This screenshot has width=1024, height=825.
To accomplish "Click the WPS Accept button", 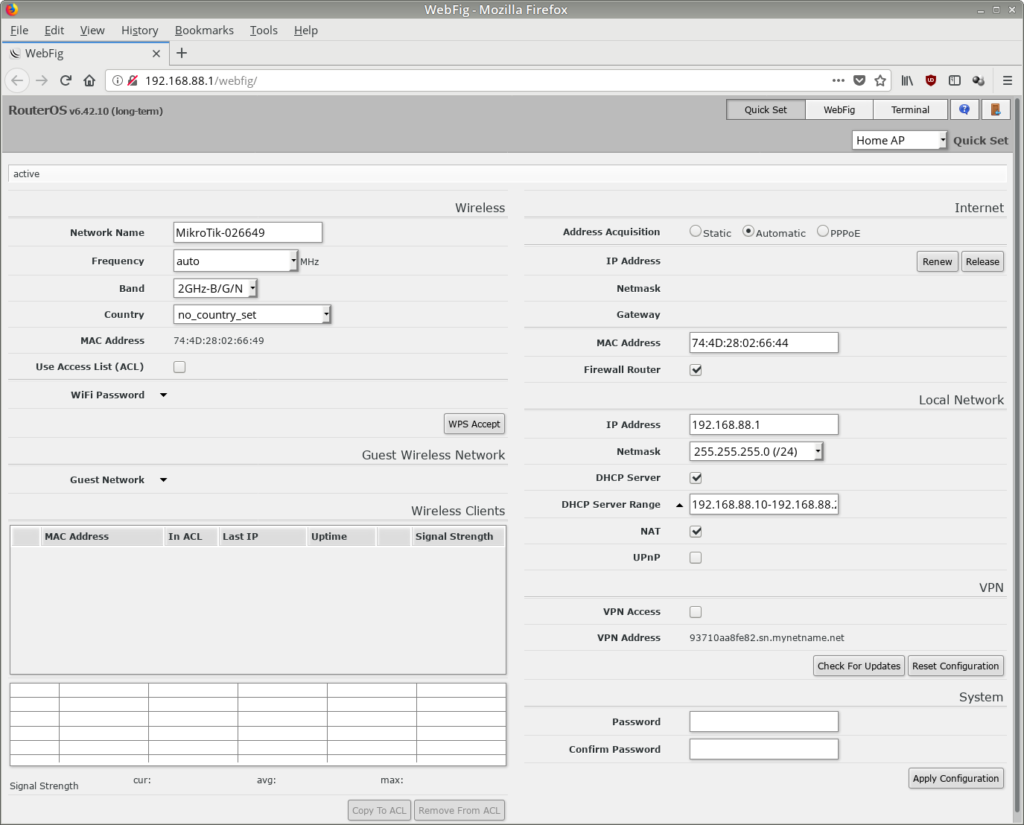I will pyautogui.click(x=474, y=424).
